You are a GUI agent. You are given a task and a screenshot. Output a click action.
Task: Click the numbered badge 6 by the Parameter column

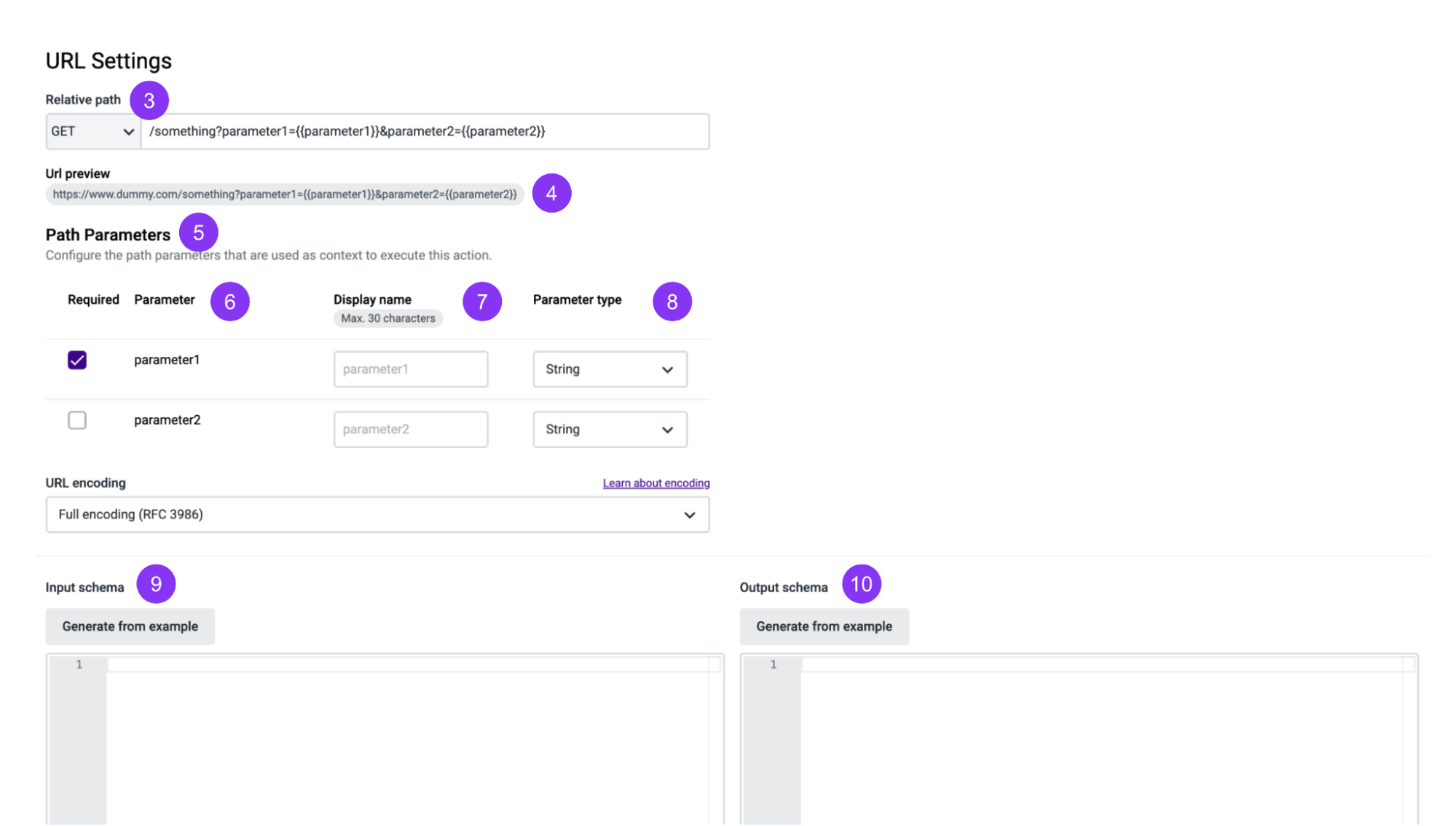(230, 301)
